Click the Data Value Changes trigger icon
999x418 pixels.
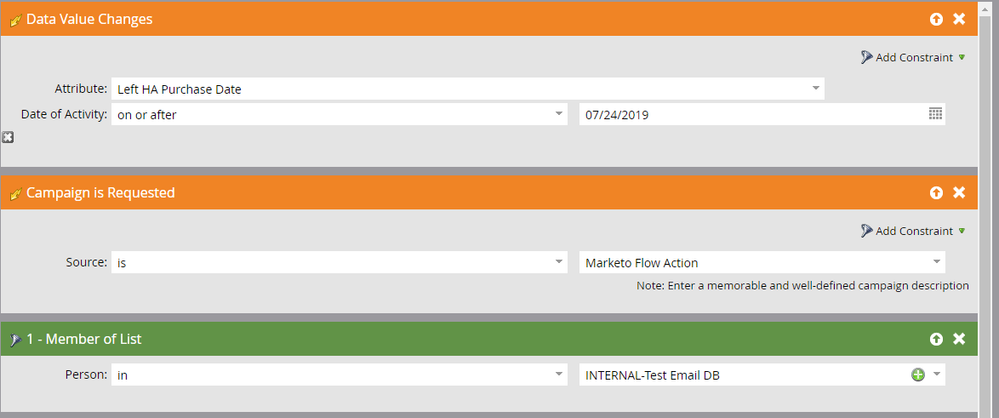[x=15, y=20]
